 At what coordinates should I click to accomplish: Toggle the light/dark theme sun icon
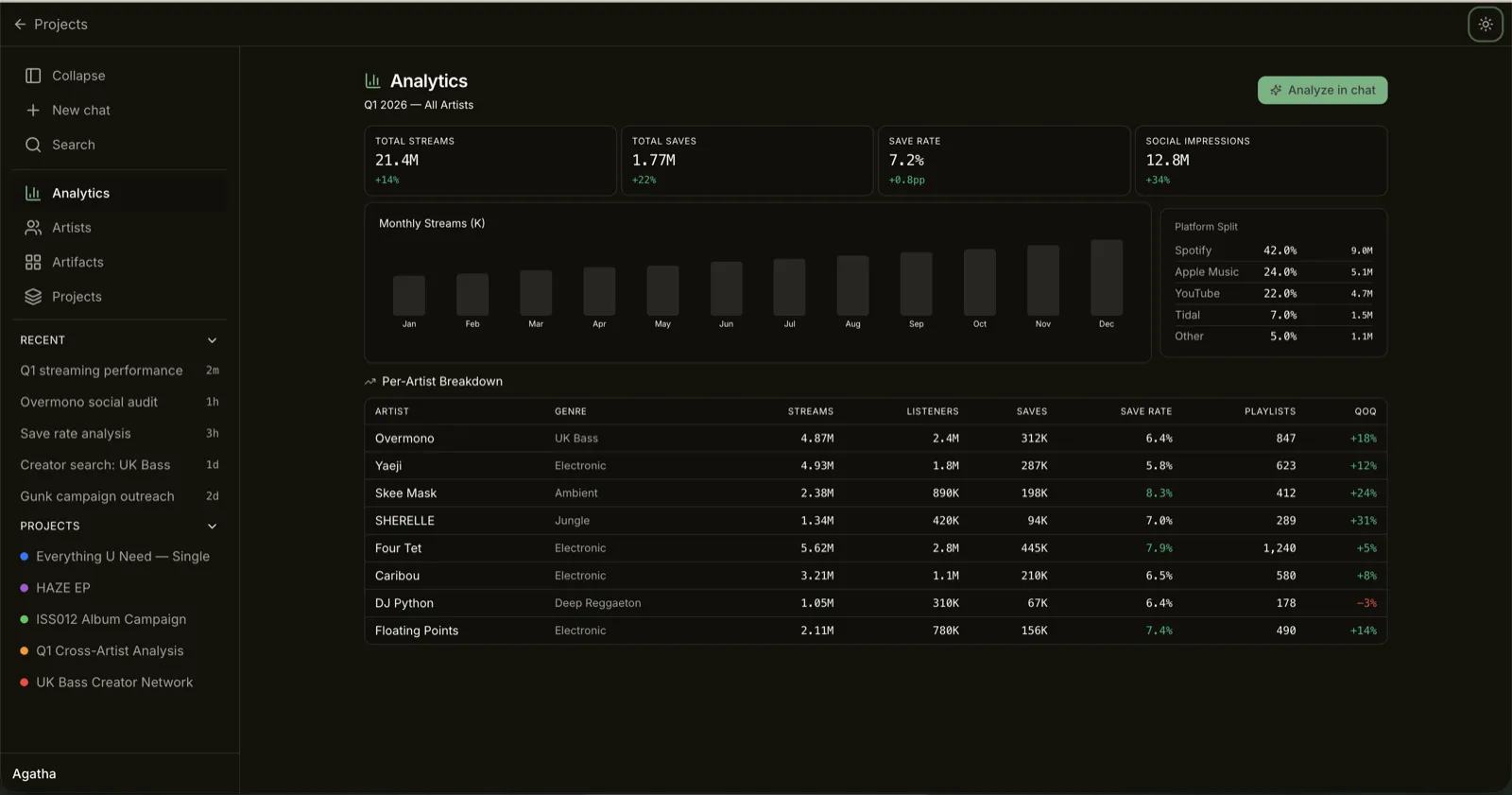(1486, 25)
